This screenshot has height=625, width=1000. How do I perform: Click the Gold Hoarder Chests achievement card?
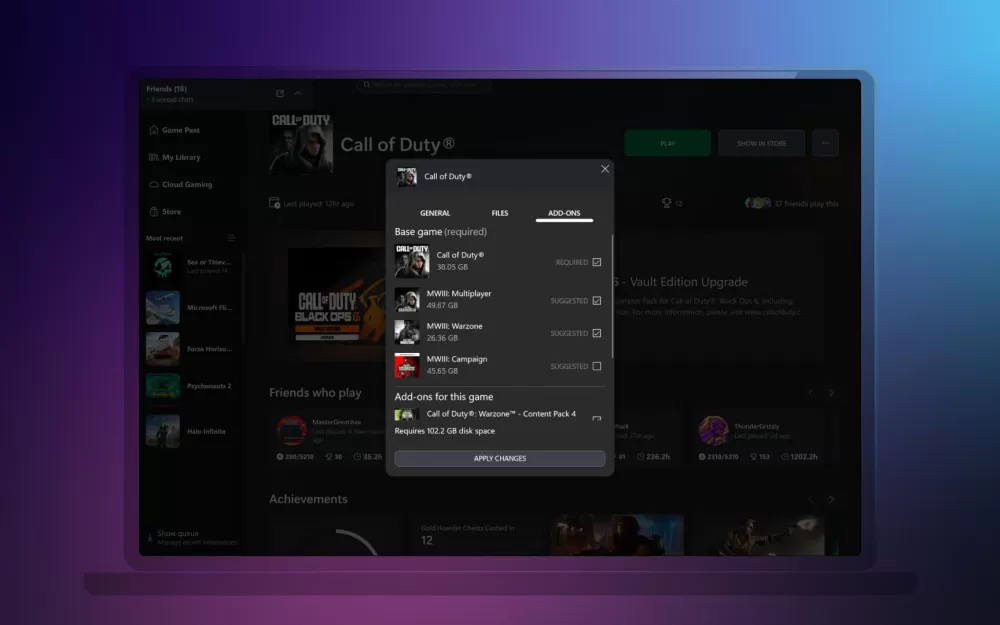click(480, 534)
